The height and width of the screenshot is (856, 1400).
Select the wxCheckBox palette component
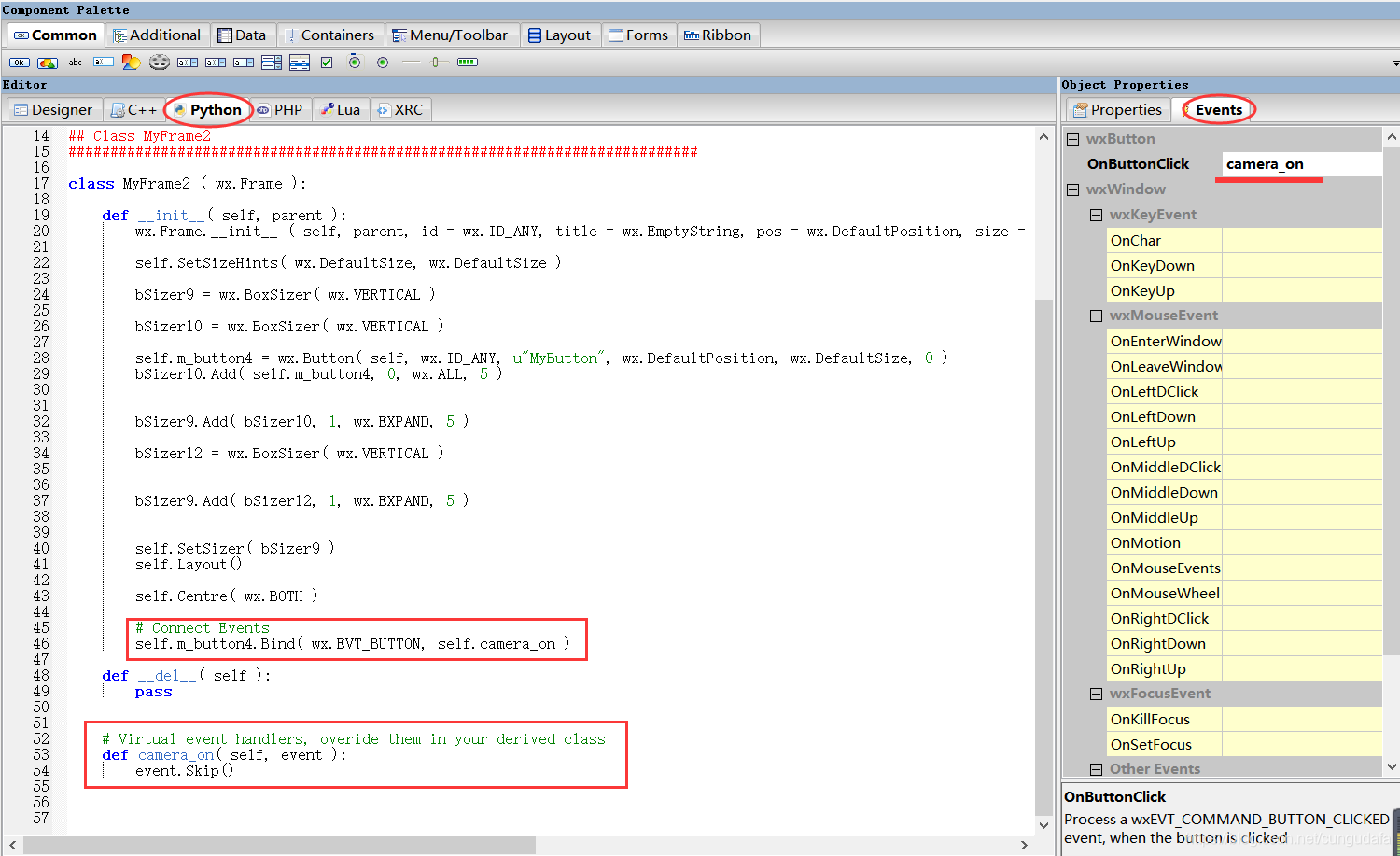click(x=327, y=63)
